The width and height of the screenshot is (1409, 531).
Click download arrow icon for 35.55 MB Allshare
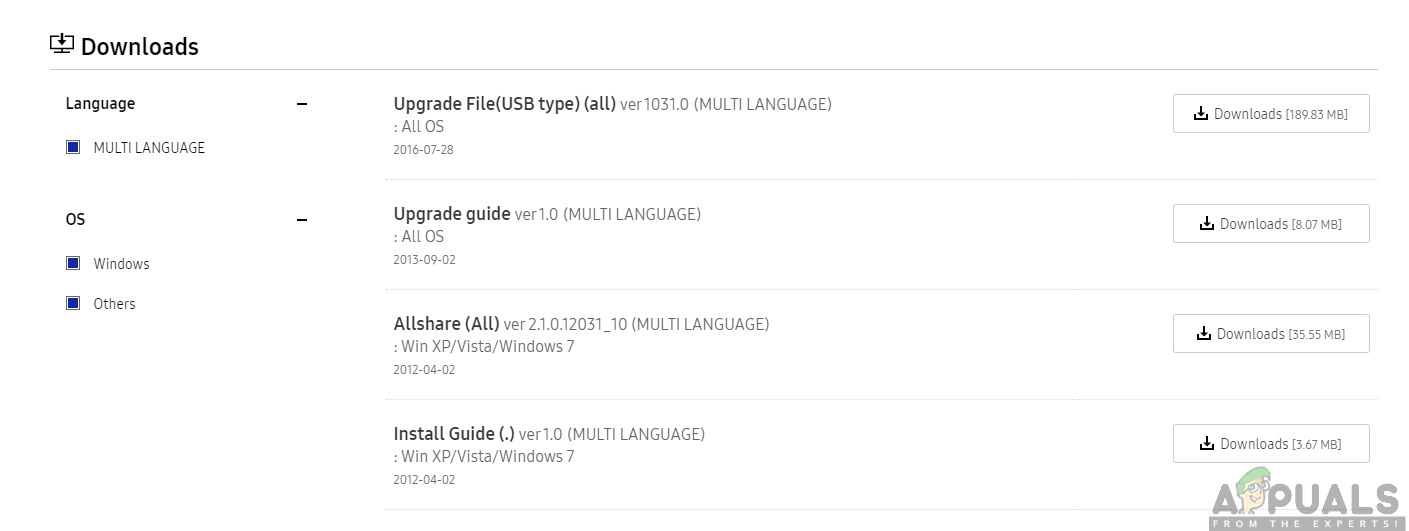[x=1204, y=334]
